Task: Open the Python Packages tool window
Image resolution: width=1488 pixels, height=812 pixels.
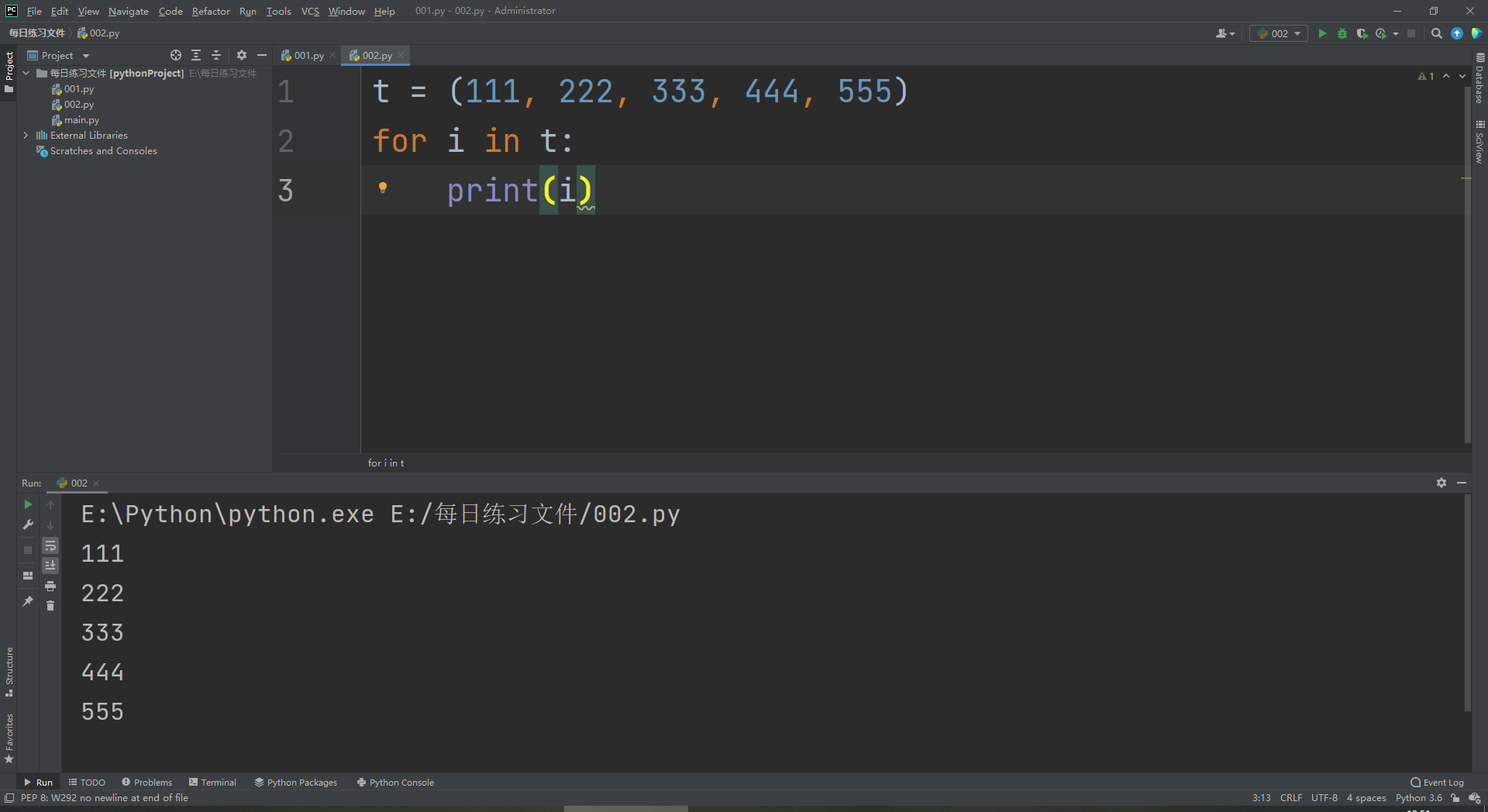Action: pos(296,783)
